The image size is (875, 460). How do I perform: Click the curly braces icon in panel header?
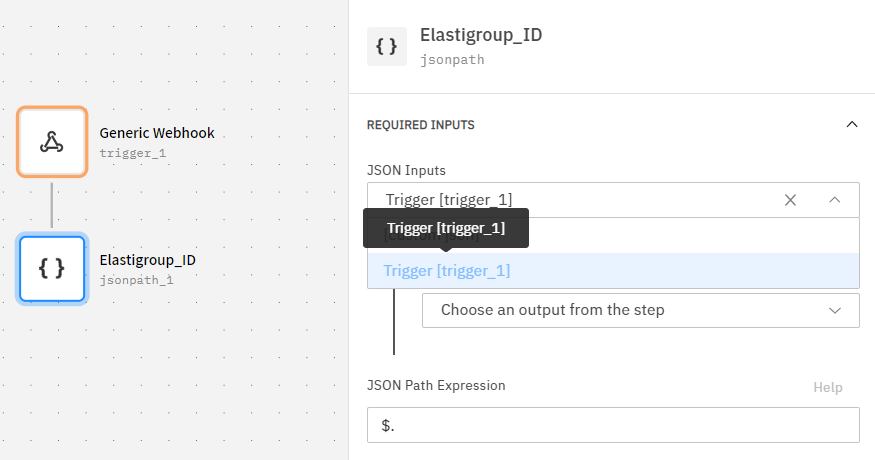click(x=386, y=46)
